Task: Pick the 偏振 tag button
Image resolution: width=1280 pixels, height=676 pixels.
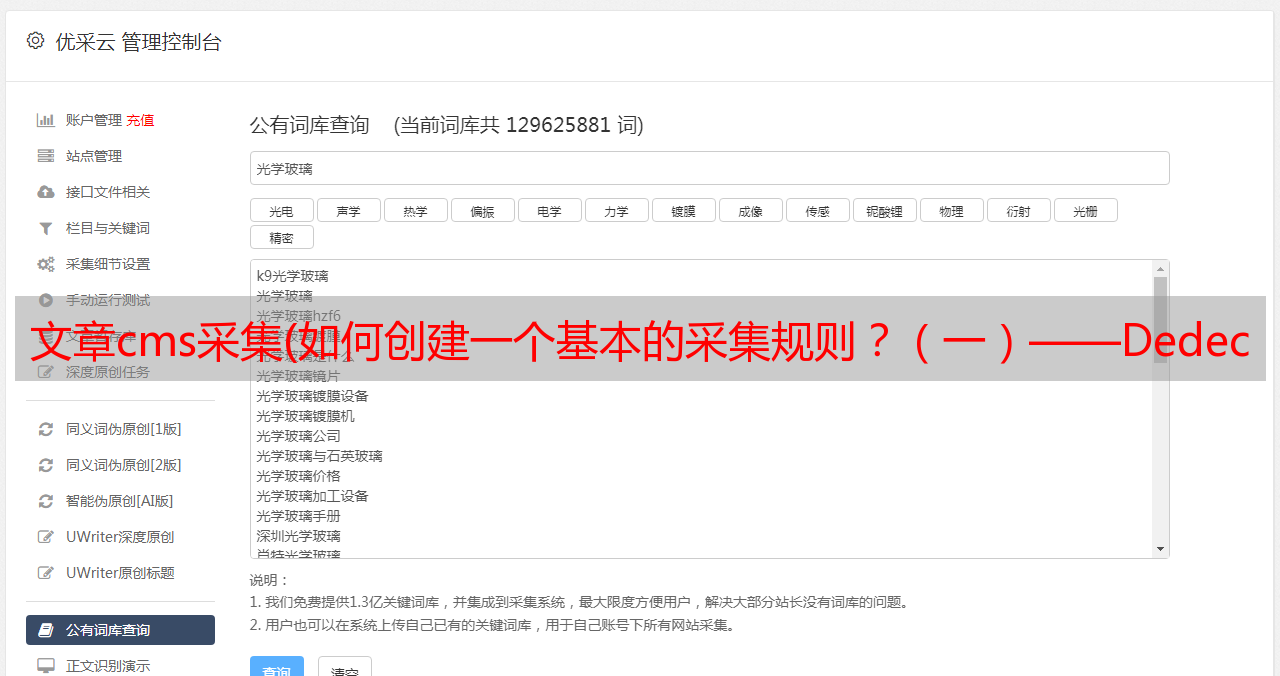Action: coord(482,210)
